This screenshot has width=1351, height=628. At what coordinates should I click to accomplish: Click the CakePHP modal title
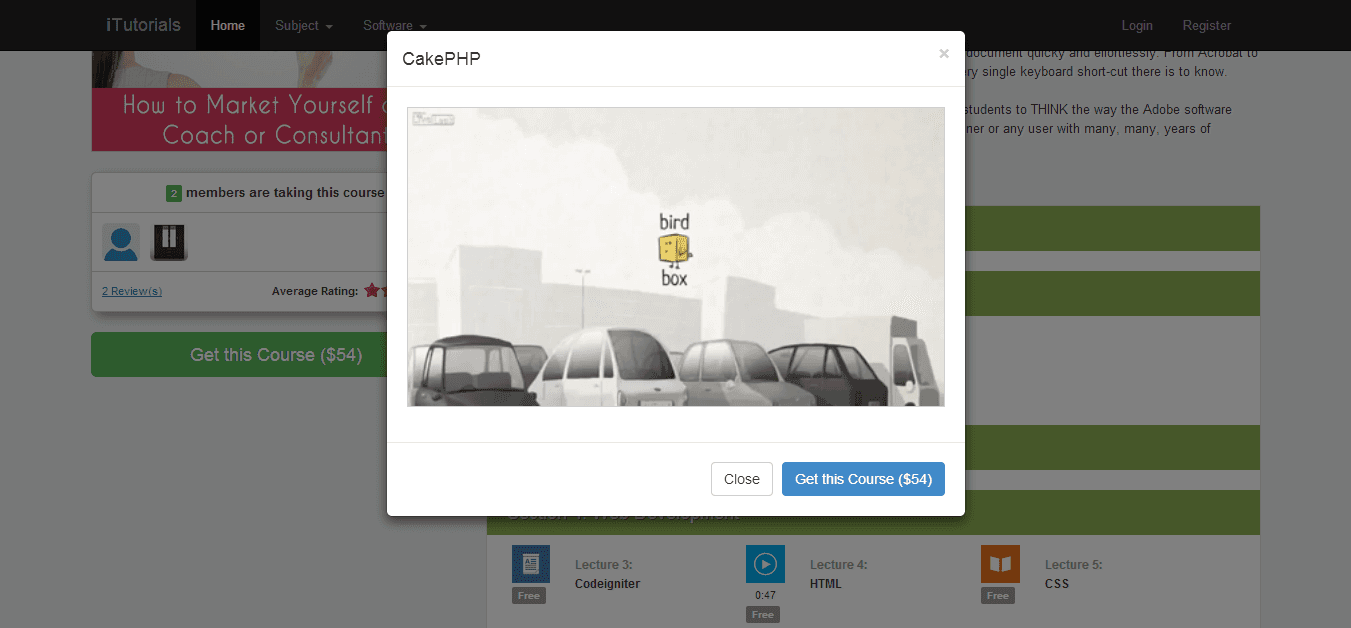pyautogui.click(x=441, y=59)
